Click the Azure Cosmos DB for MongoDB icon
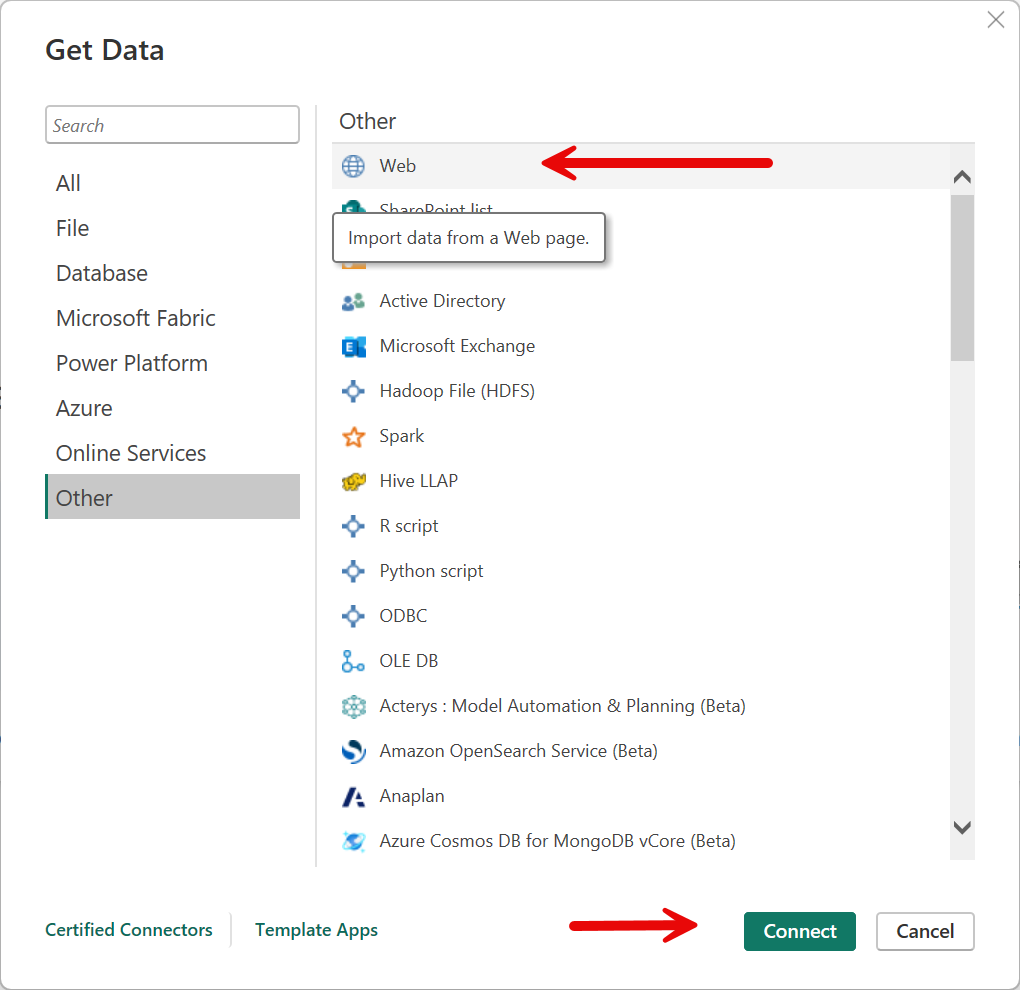 353,841
